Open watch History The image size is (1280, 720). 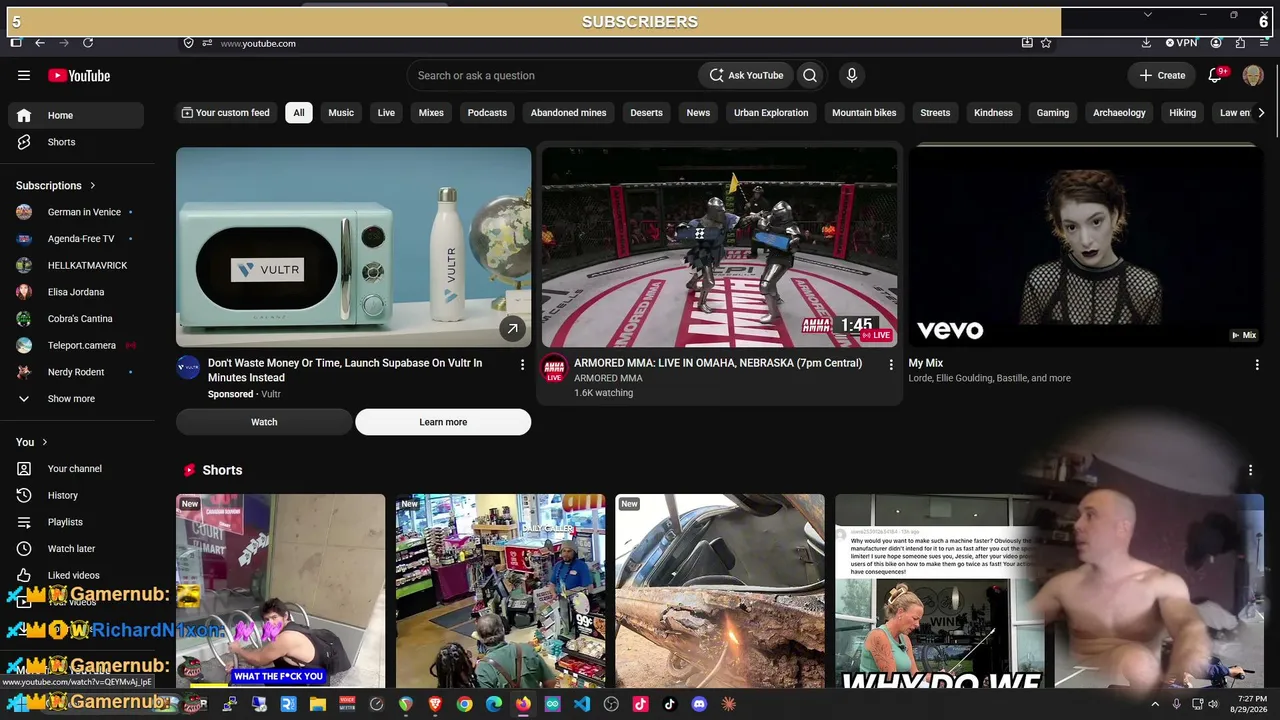pyautogui.click(x=76, y=495)
